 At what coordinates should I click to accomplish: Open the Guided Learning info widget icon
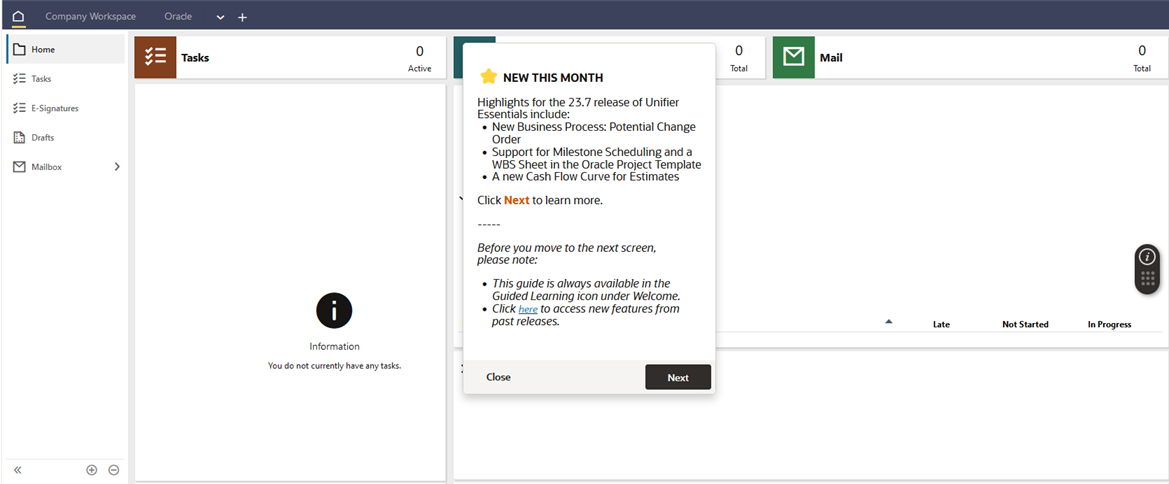[1147, 257]
